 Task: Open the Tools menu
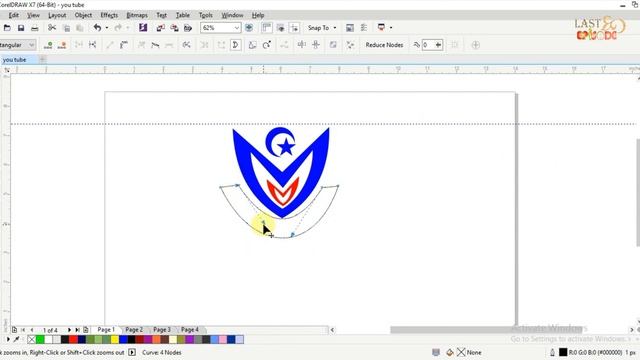pos(205,15)
